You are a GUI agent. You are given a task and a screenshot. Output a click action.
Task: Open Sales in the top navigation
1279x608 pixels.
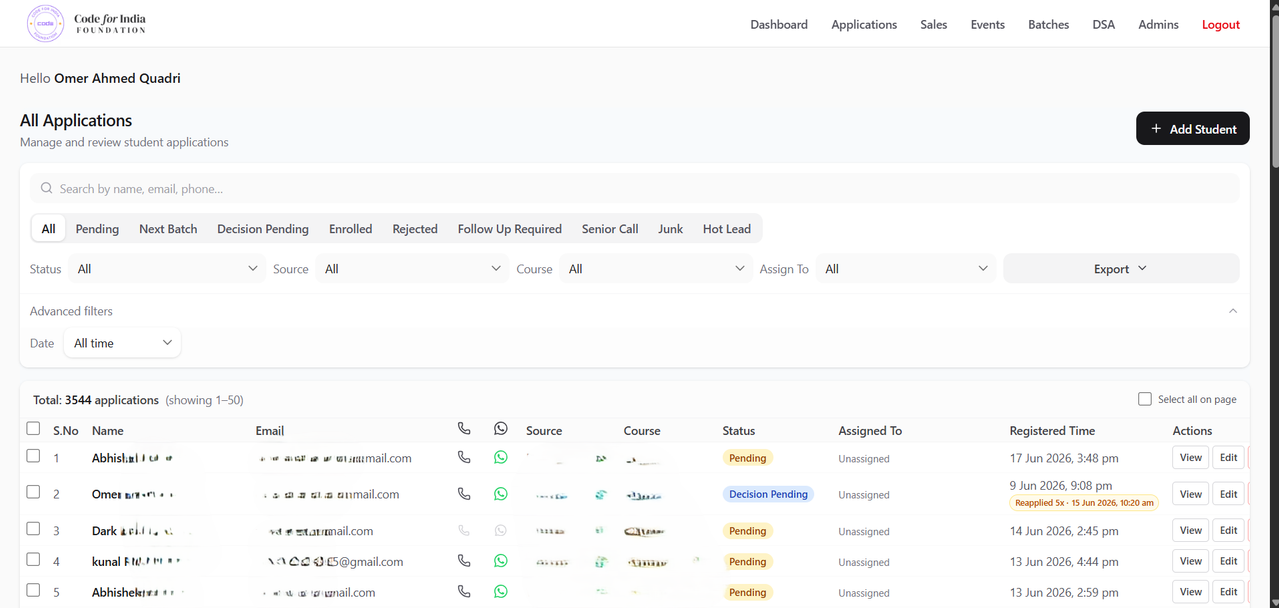[x=934, y=24]
